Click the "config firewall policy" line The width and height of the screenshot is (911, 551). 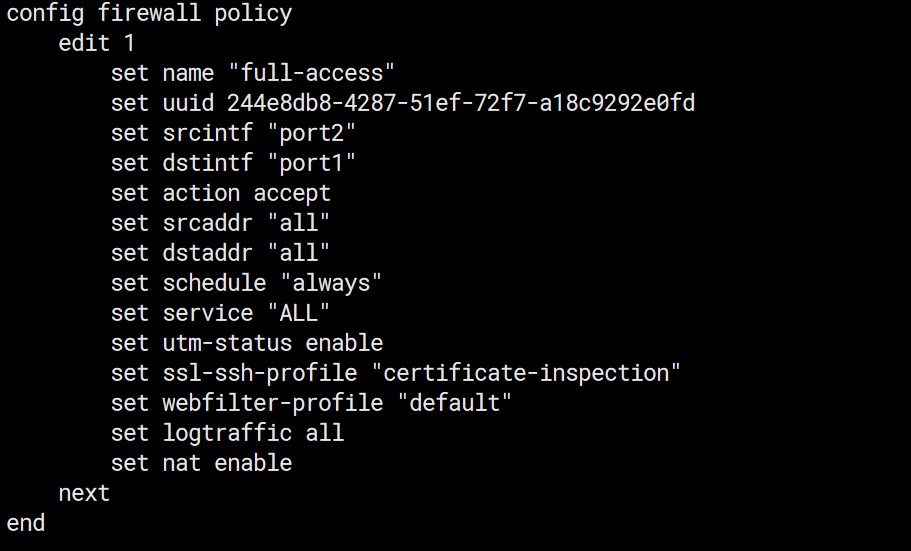pos(149,14)
